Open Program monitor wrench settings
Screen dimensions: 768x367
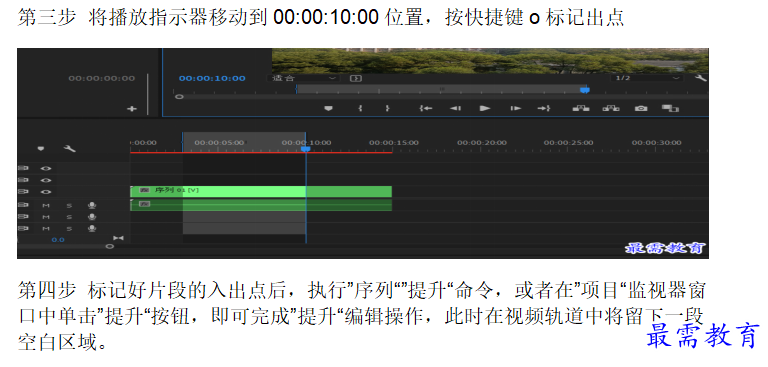(701, 78)
